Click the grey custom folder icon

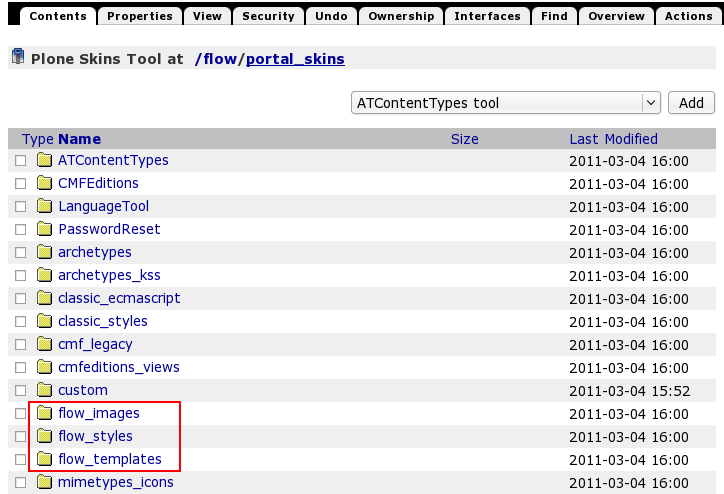(44, 390)
